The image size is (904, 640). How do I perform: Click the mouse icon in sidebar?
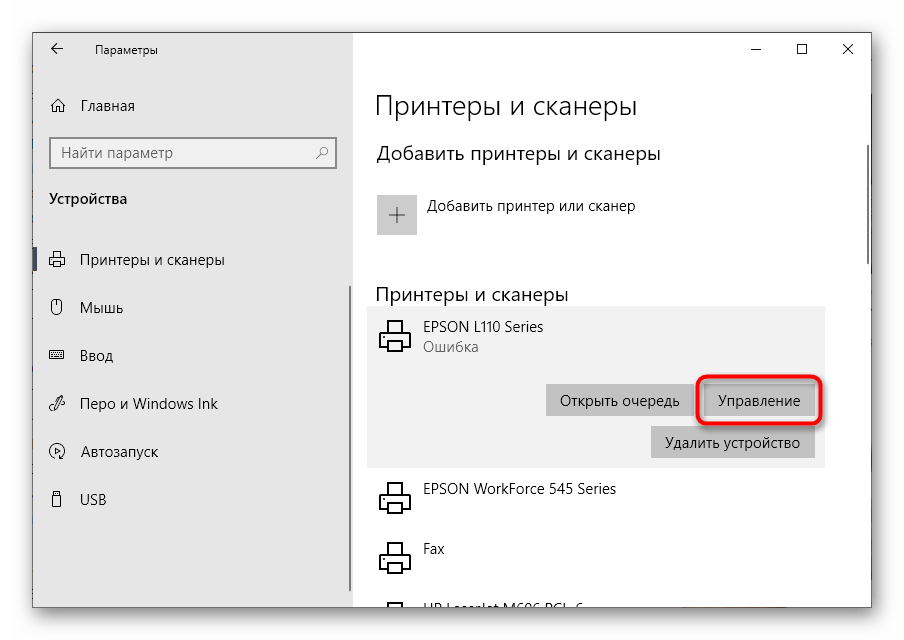pyautogui.click(x=58, y=308)
